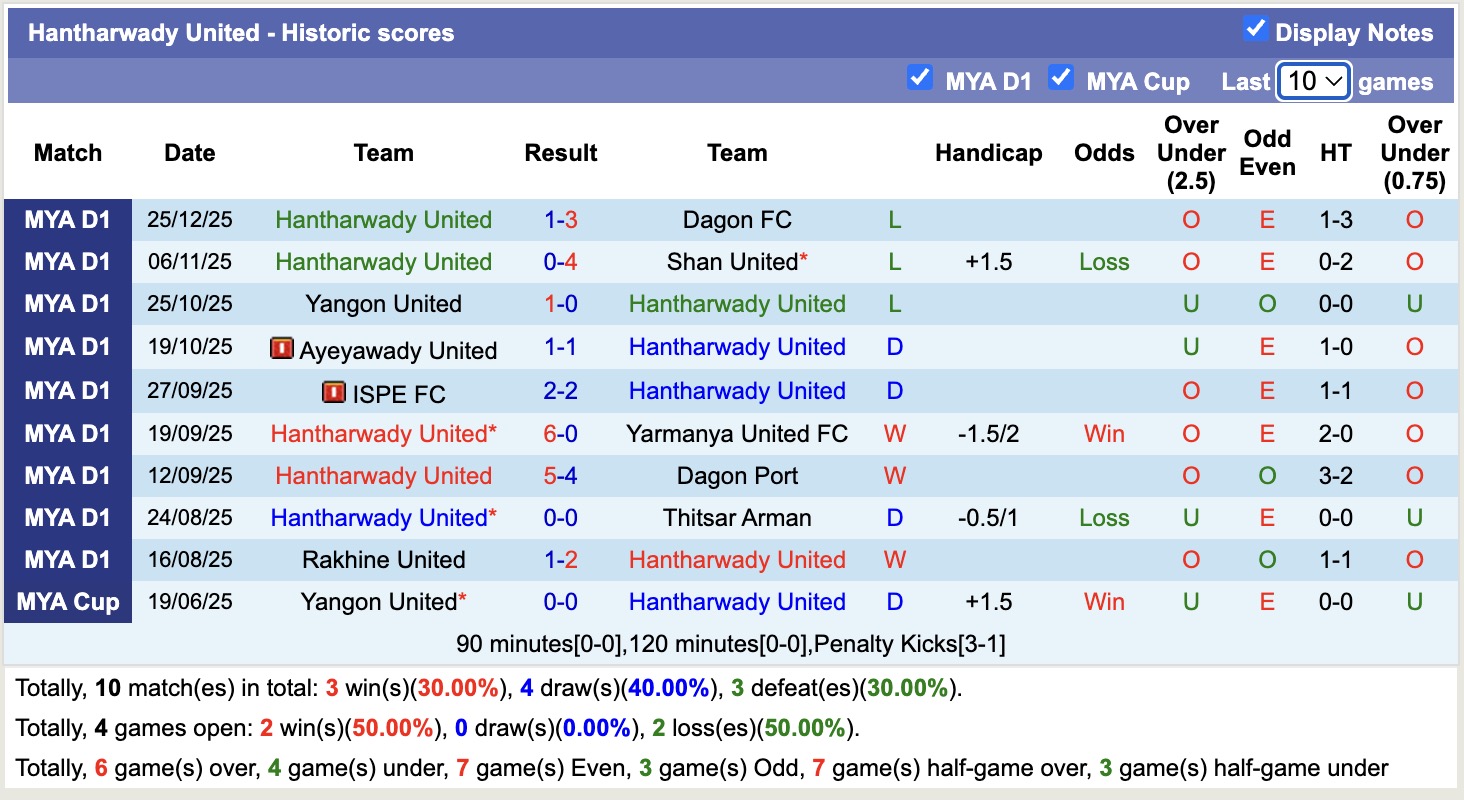Screen dimensions: 1464x800
Task: Open the Yangon United team link
Action: coord(383,304)
